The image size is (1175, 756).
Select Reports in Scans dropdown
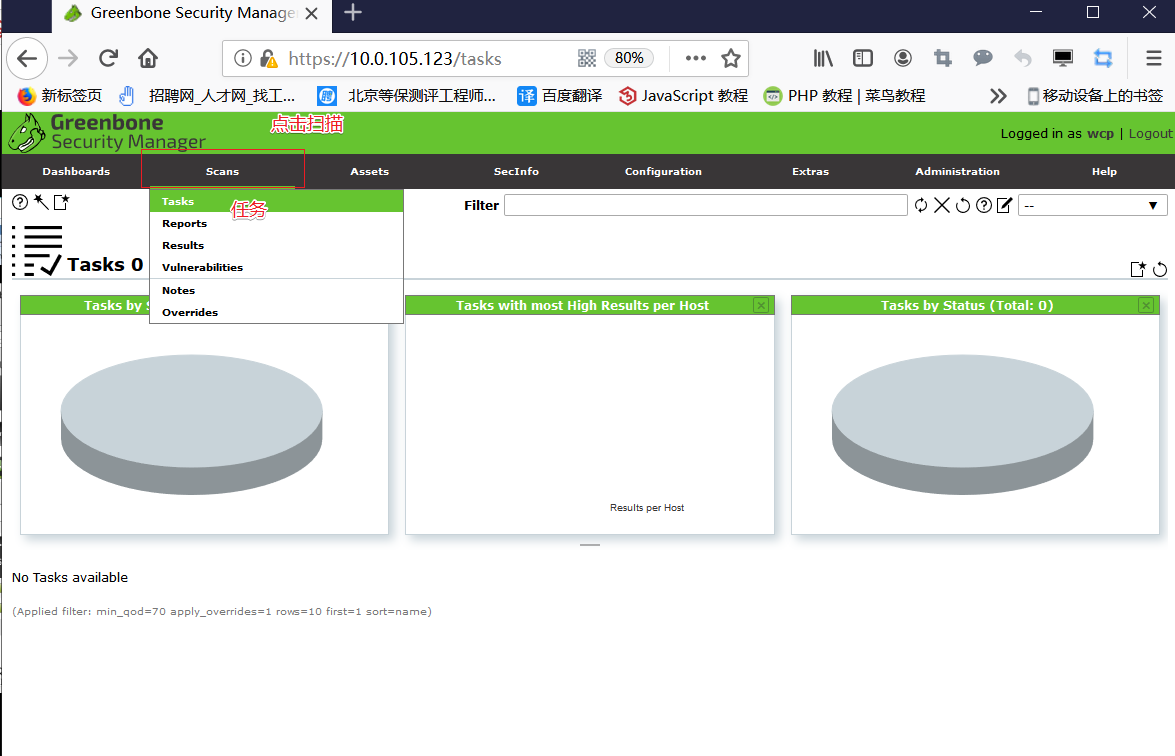[277, 223]
